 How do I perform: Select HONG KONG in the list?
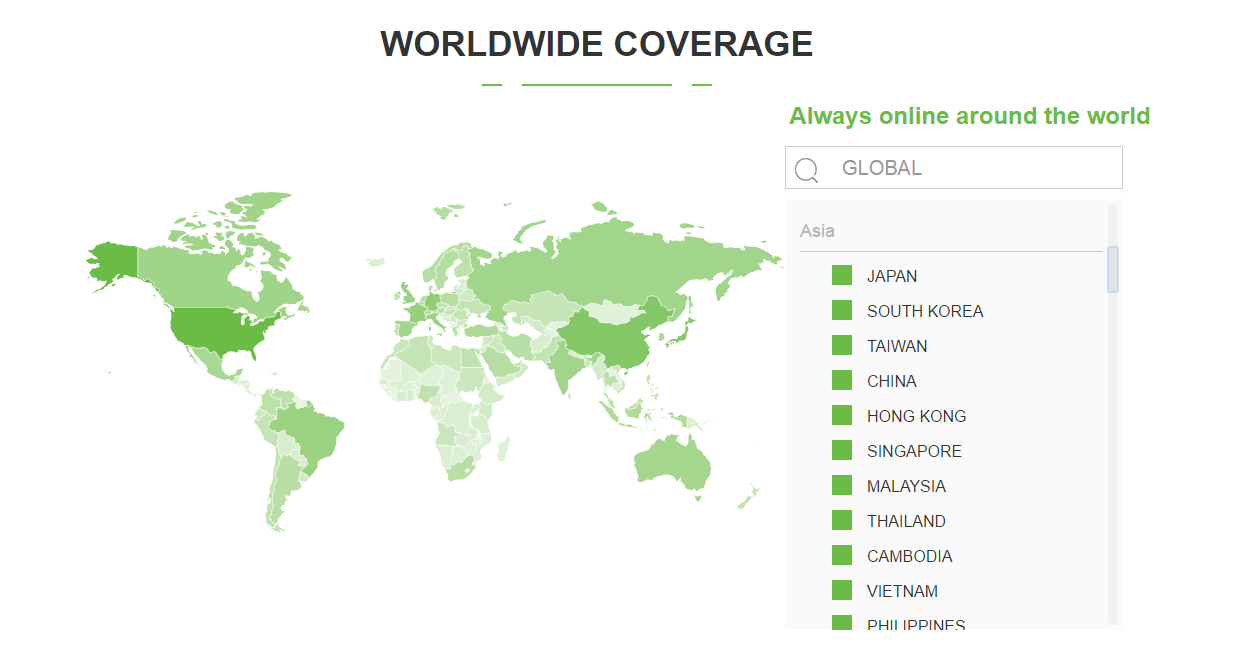click(916, 416)
